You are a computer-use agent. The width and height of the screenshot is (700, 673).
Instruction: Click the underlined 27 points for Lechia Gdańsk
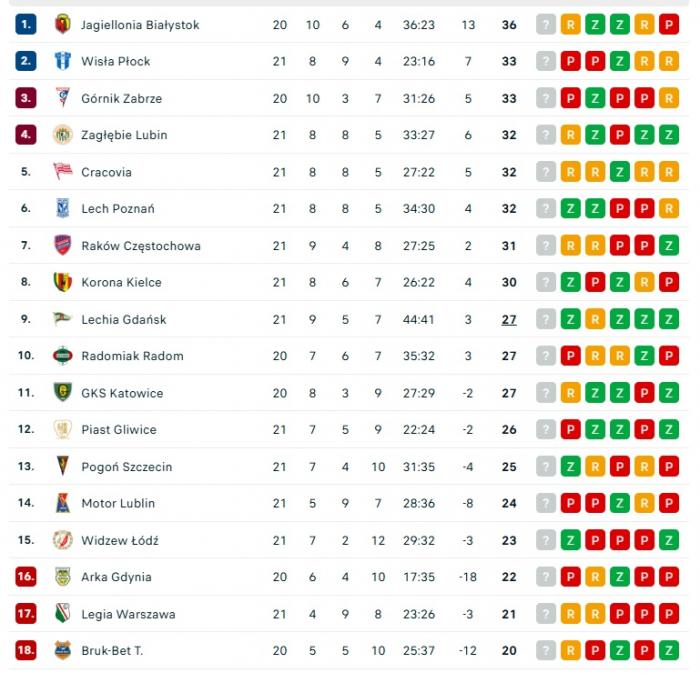pos(509,320)
